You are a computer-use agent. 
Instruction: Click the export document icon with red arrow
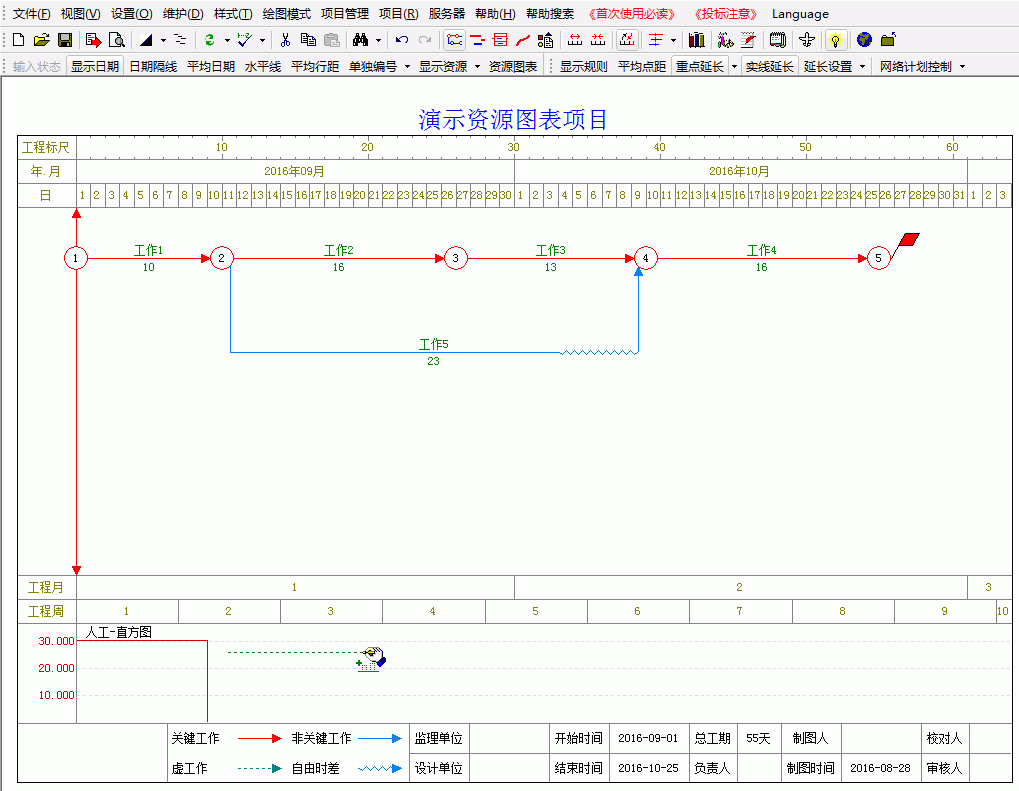94,40
